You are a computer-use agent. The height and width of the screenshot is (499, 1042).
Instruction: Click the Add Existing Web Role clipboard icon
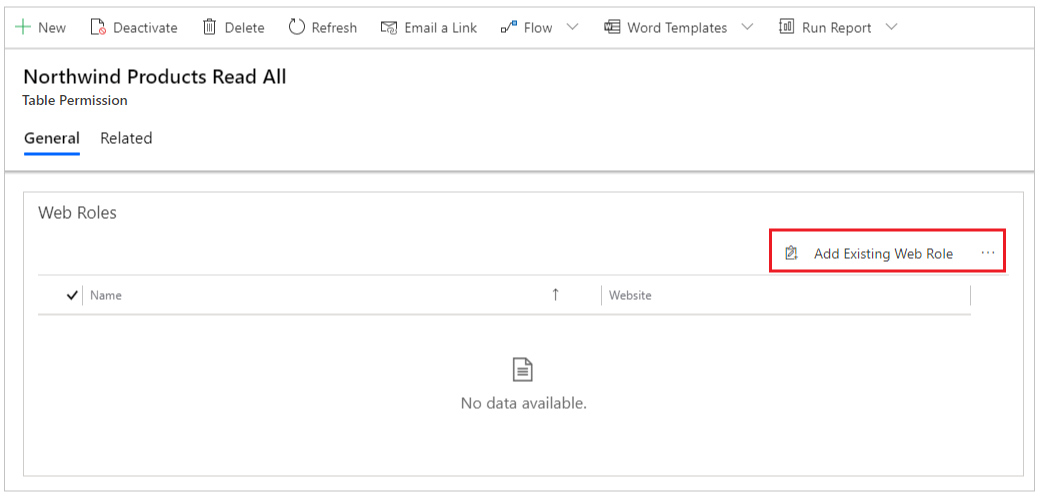pyautogui.click(x=791, y=253)
